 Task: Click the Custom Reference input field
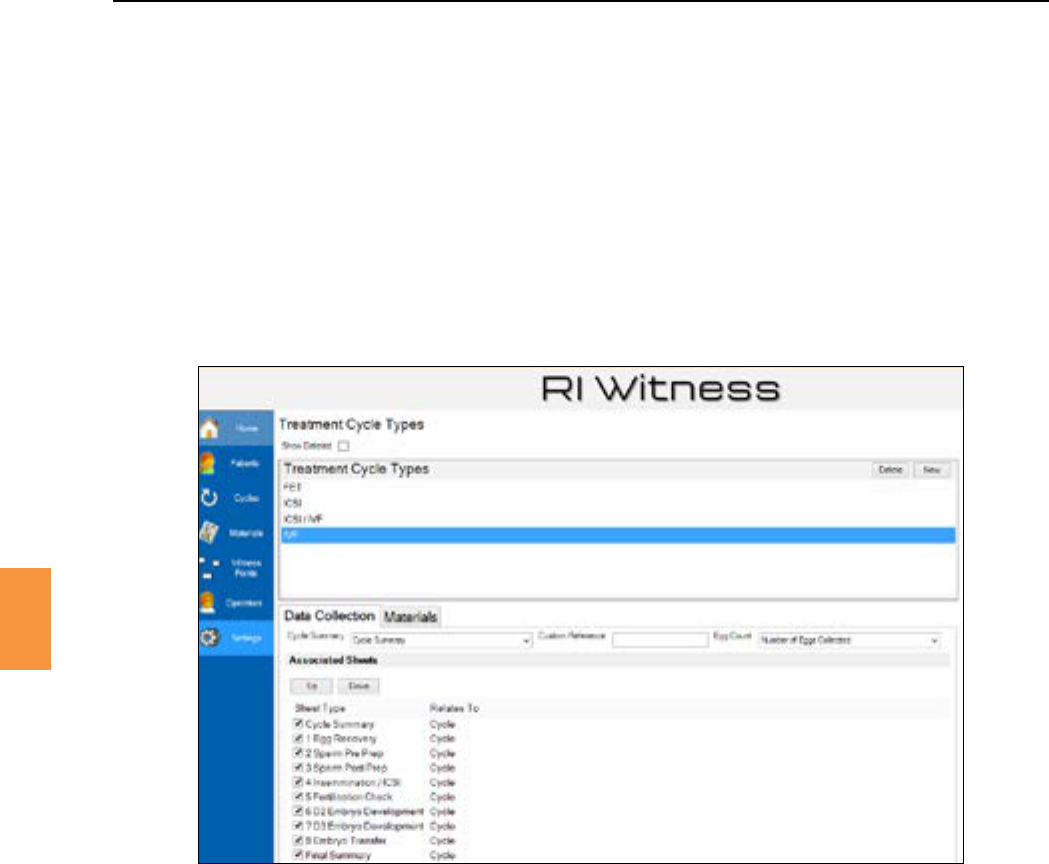point(660,640)
